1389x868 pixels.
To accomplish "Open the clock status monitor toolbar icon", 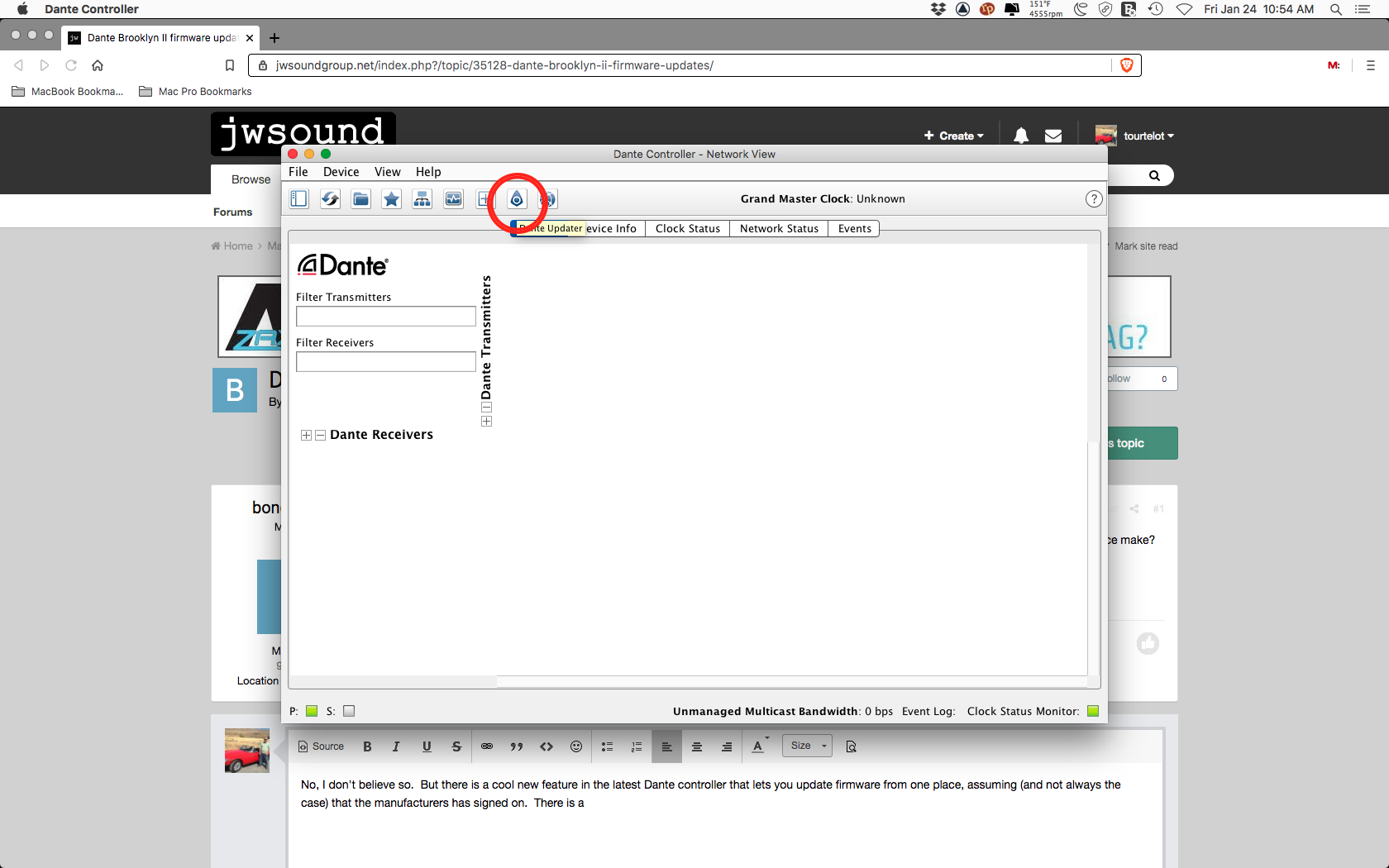I will (453, 198).
